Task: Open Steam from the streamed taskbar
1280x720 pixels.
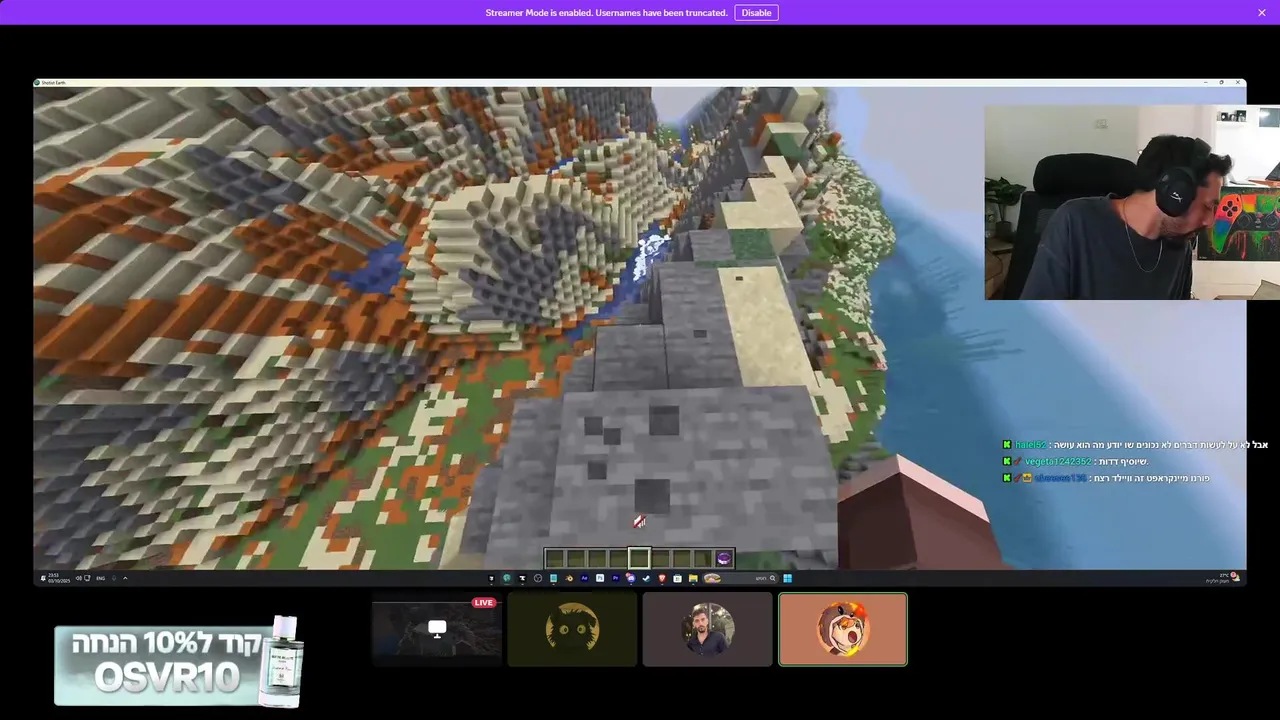Action: (646, 578)
